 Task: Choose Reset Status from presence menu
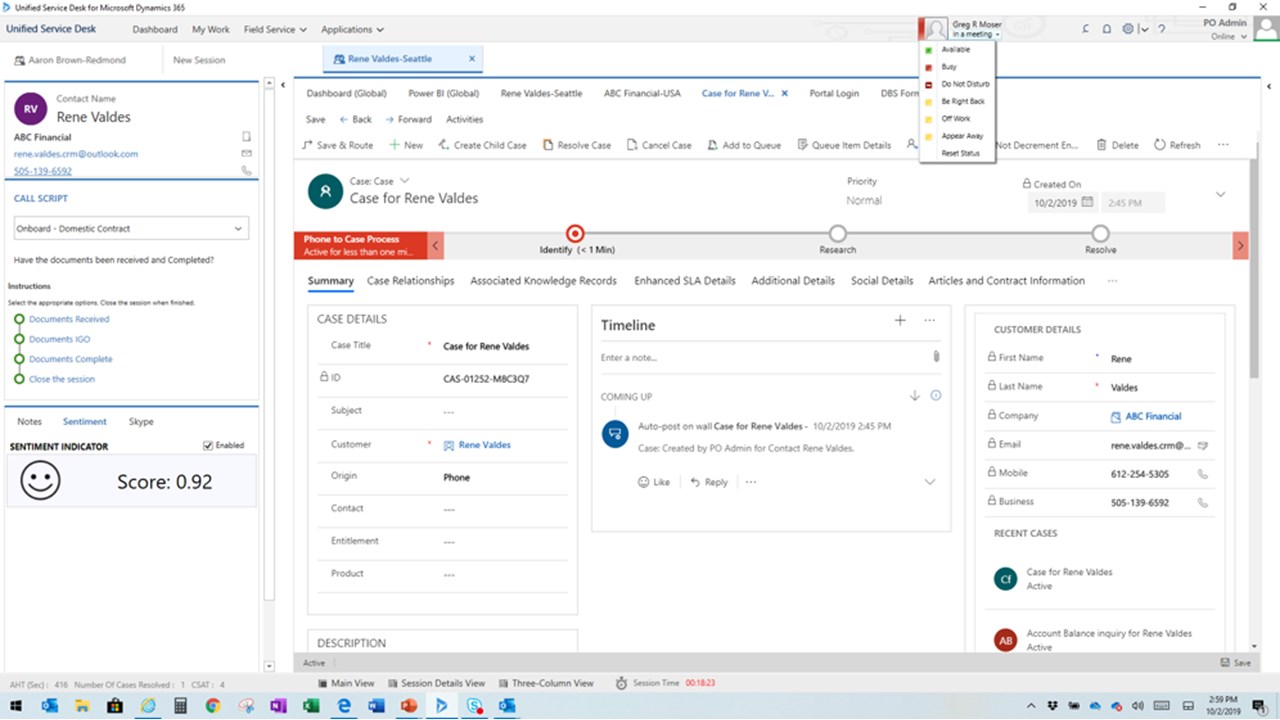coord(960,153)
